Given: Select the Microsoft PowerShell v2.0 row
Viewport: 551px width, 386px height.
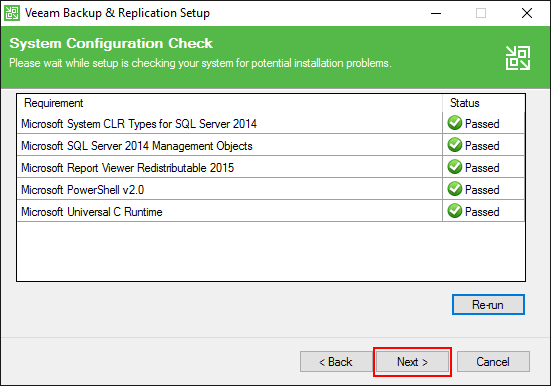Looking at the screenshot, I should pos(271,189).
